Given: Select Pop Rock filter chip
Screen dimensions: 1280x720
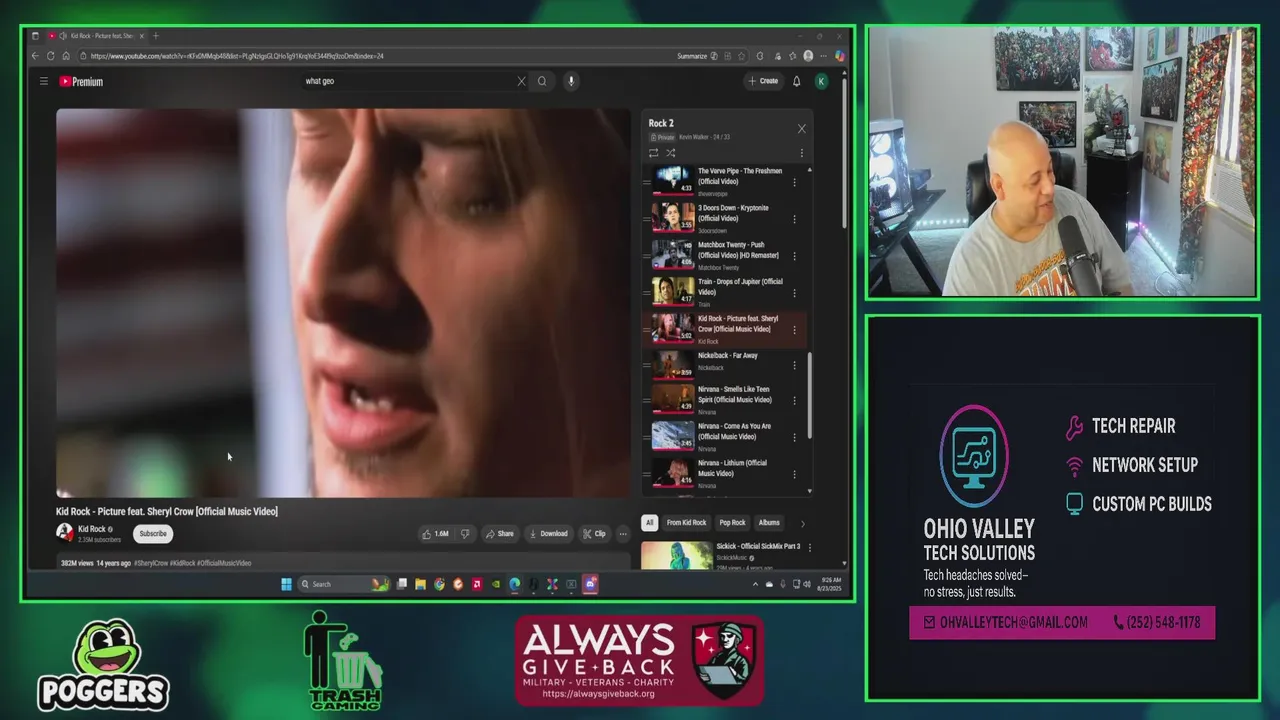Looking at the screenshot, I should (x=733, y=522).
